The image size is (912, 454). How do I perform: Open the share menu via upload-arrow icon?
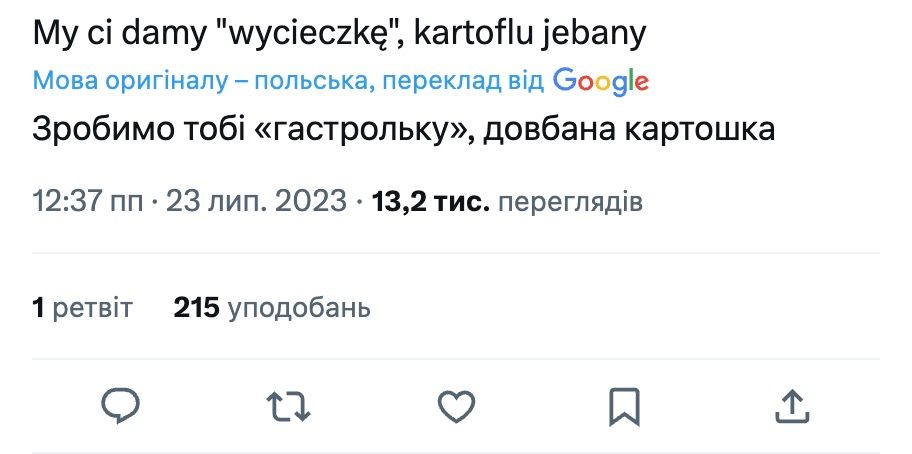[x=791, y=406]
